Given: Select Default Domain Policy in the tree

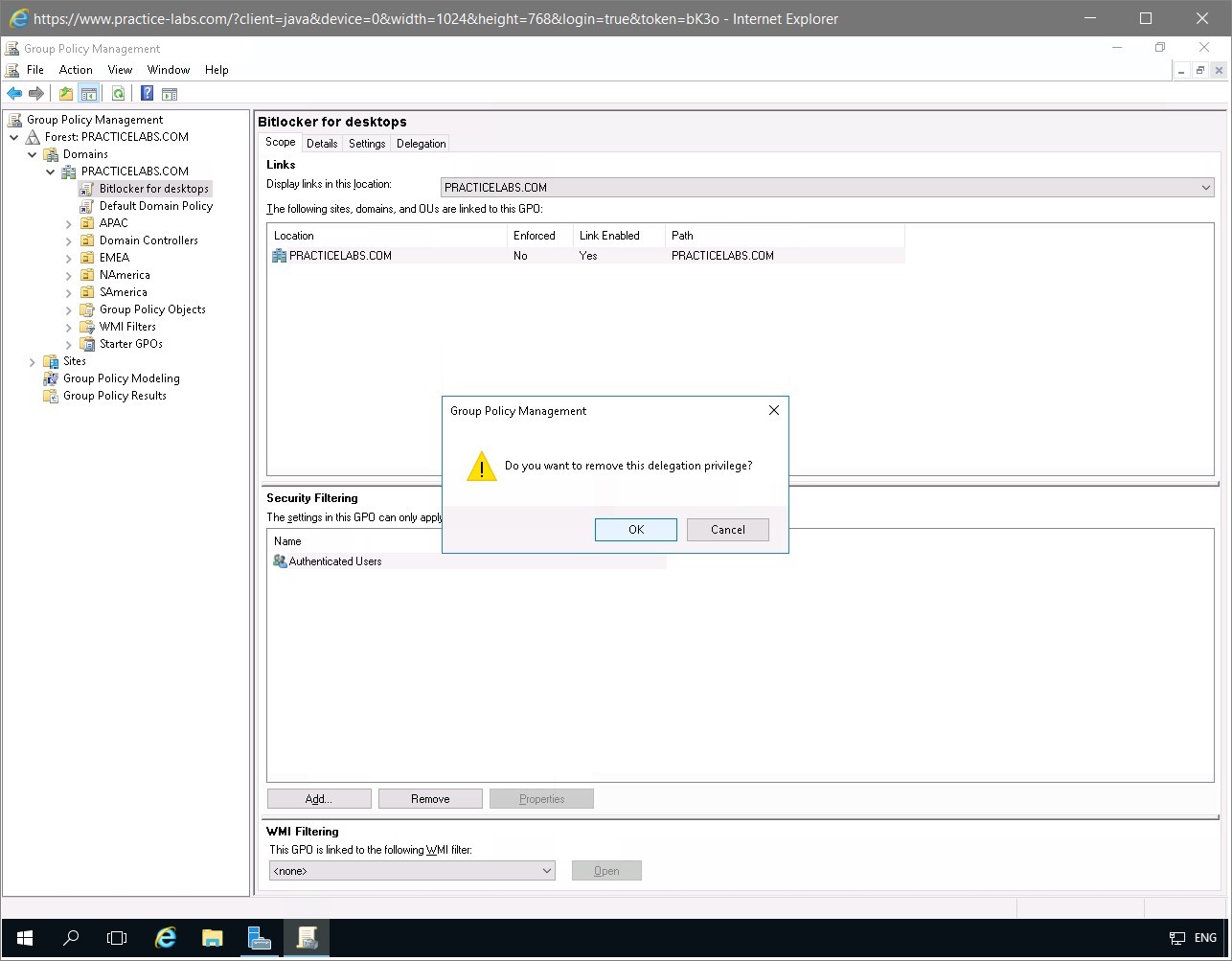Looking at the screenshot, I should tap(156, 206).
